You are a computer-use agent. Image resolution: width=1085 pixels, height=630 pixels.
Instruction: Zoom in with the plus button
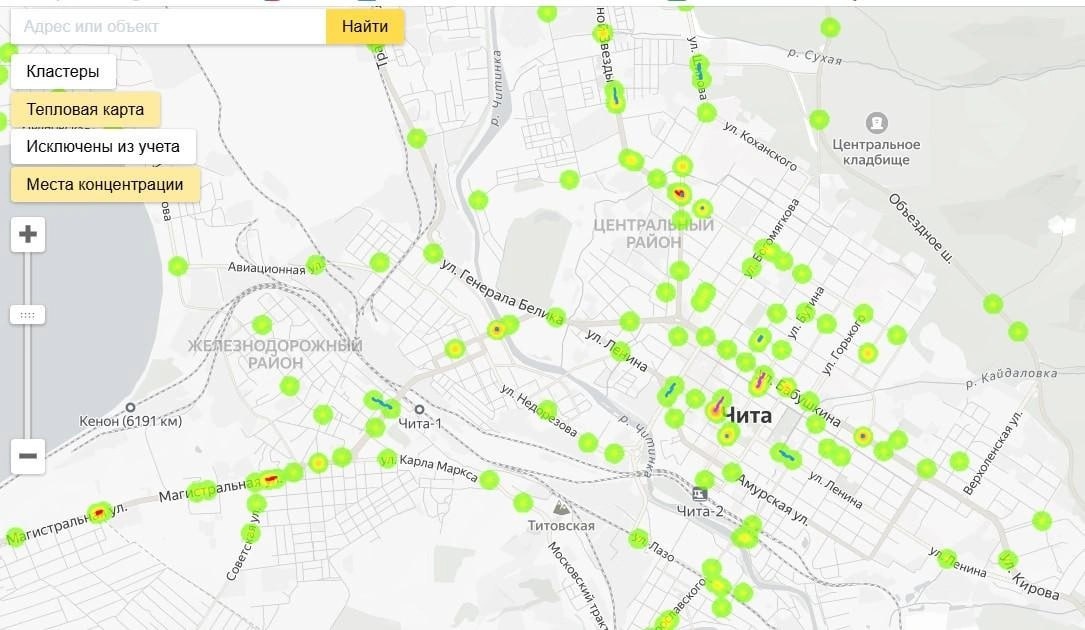(x=28, y=235)
